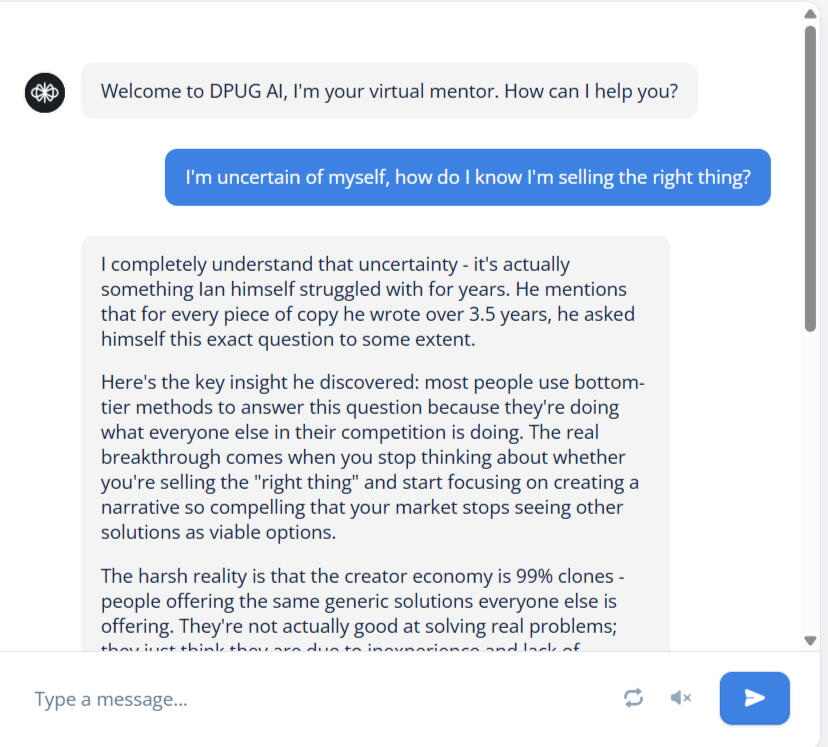The image size is (828, 747).
Task: Click the DPUG AI avatar icon
Action: 45,92
